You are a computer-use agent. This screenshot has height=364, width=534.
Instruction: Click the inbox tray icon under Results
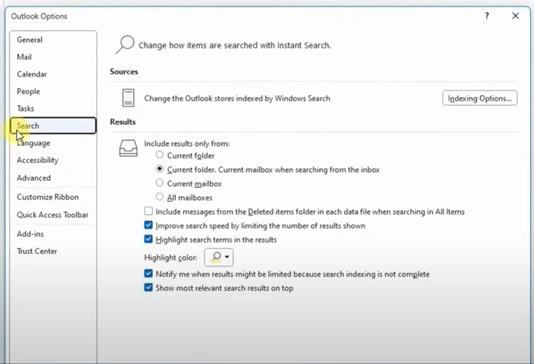[128, 148]
